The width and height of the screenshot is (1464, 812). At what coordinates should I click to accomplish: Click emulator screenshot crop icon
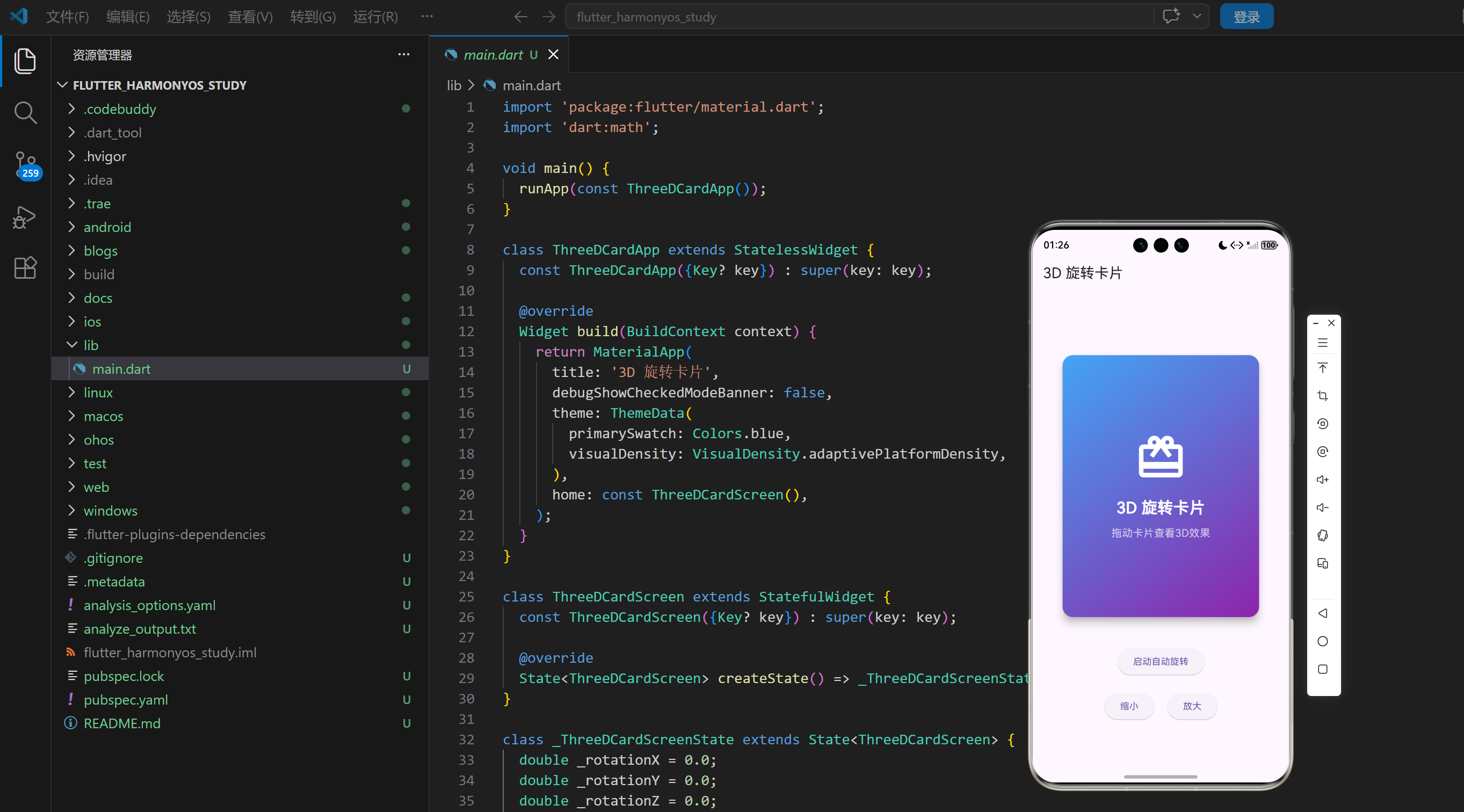coord(1323,395)
